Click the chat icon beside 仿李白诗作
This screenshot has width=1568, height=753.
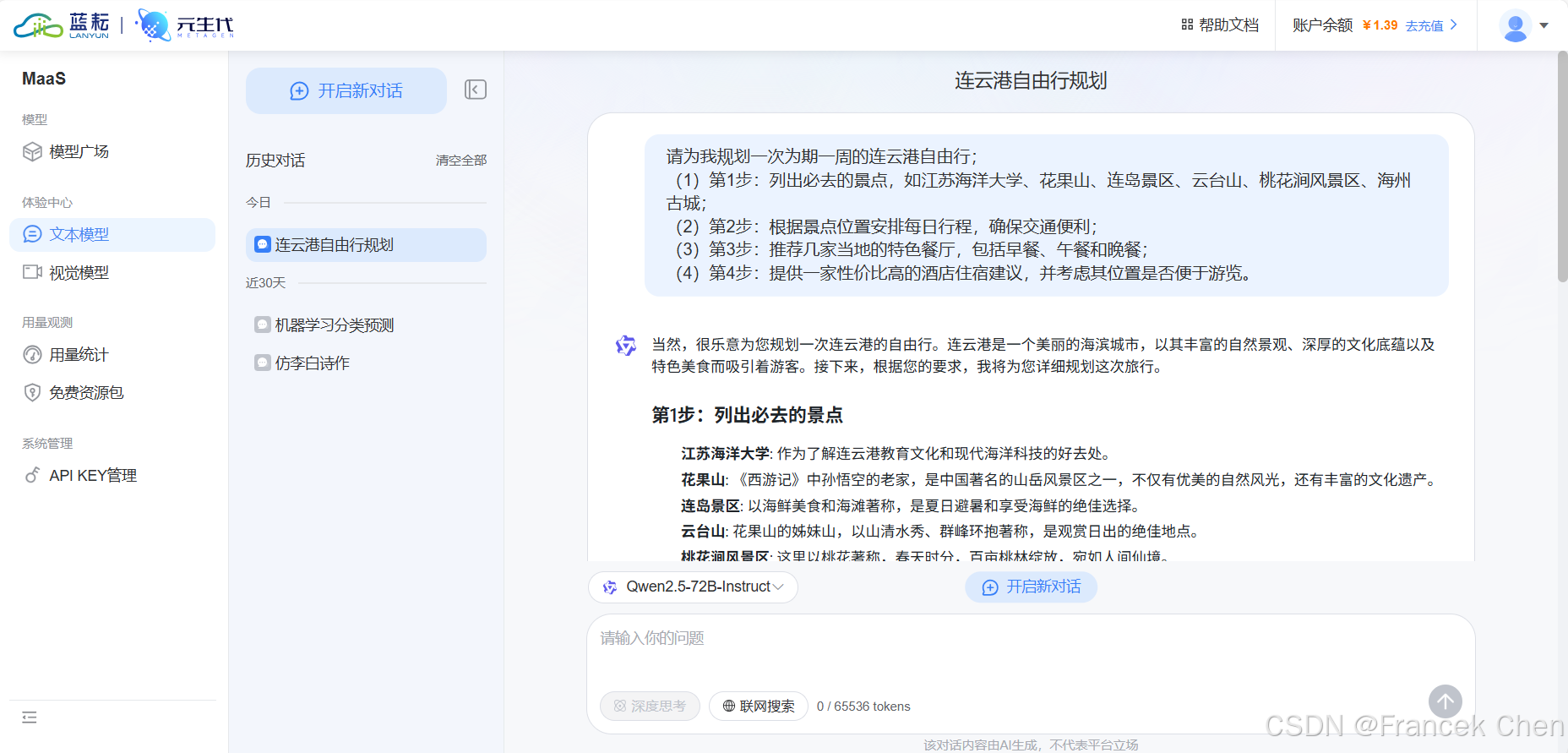[263, 363]
